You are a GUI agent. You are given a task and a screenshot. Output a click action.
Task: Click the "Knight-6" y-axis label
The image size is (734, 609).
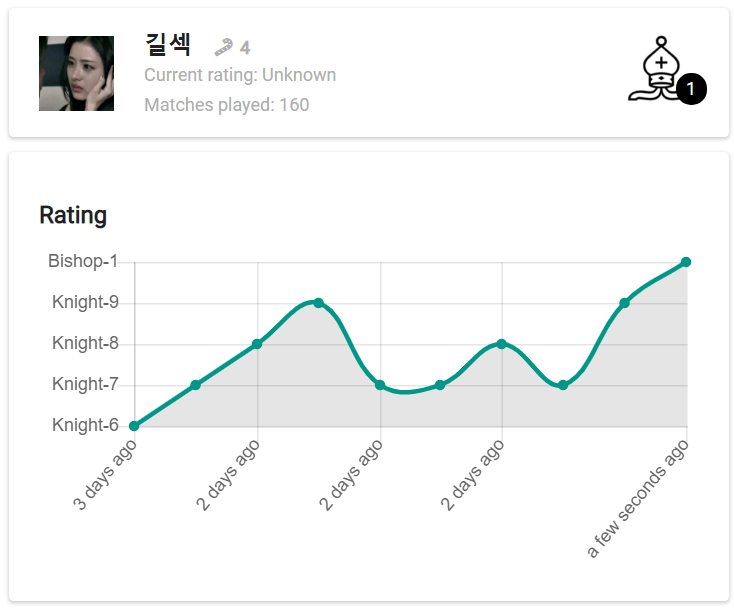point(85,425)
